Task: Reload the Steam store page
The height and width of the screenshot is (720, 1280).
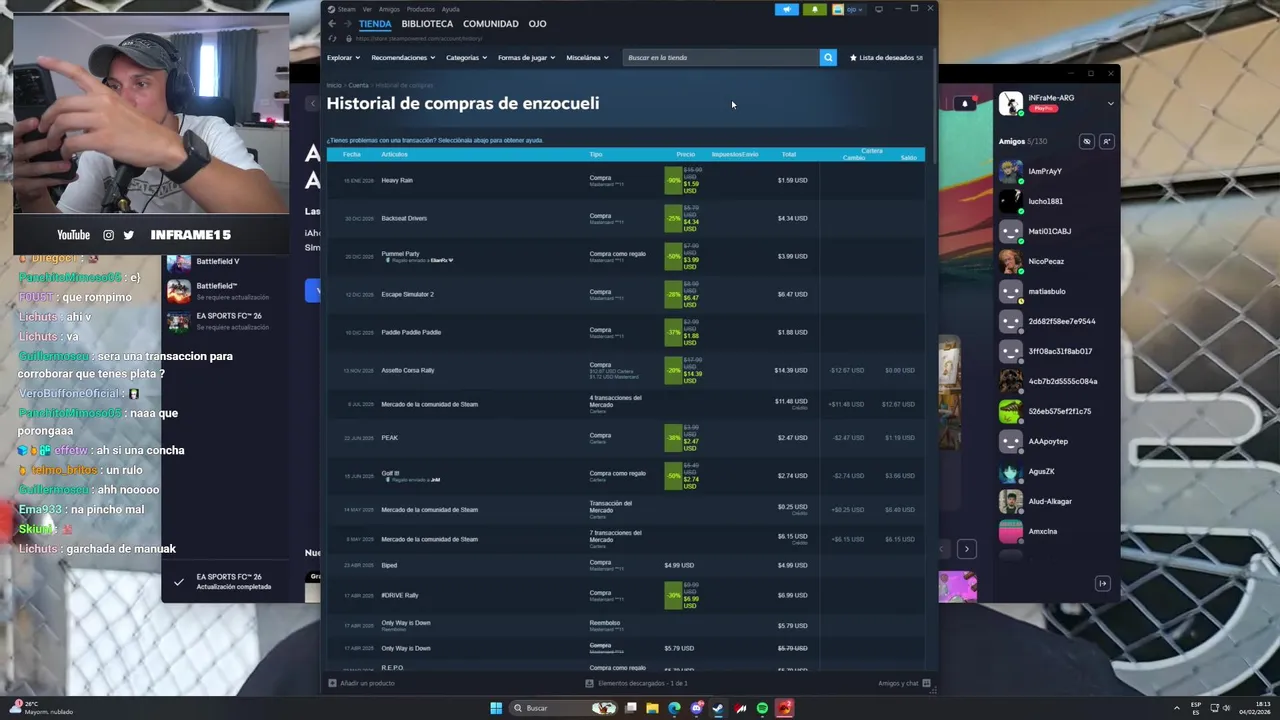Action: tap(332, 38)
